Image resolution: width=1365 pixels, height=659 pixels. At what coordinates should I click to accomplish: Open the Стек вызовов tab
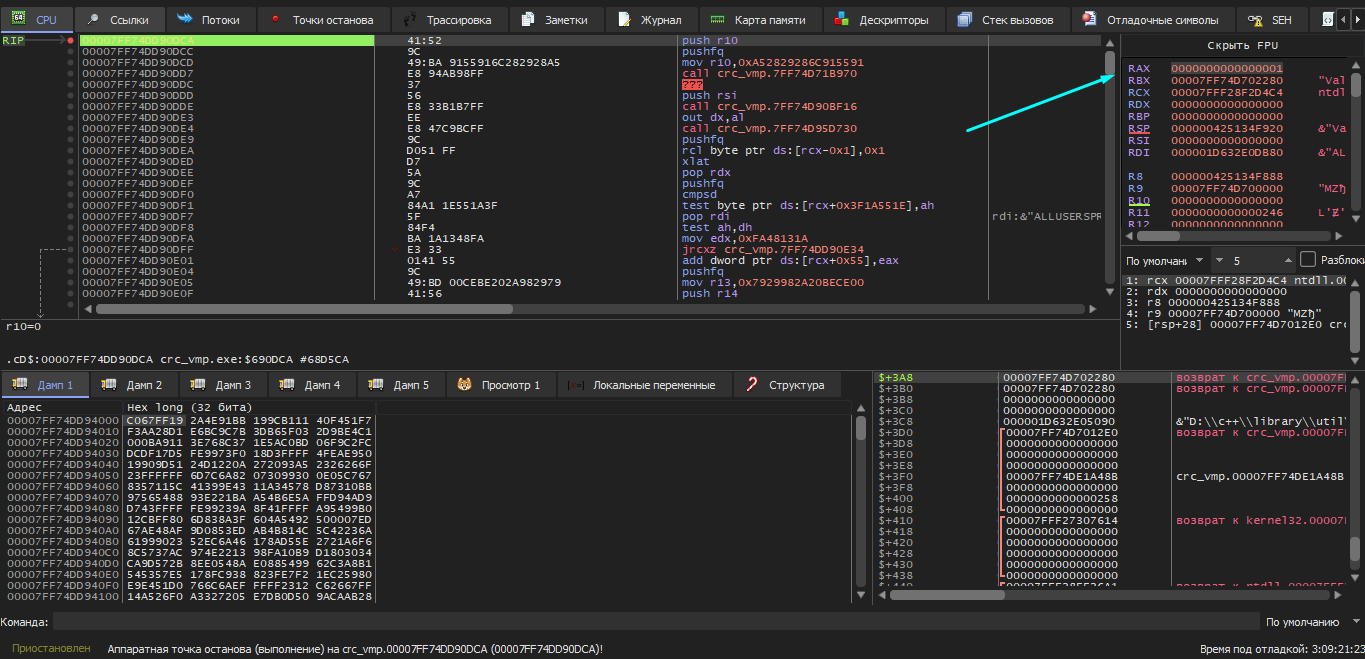[x=1007, y=19]
